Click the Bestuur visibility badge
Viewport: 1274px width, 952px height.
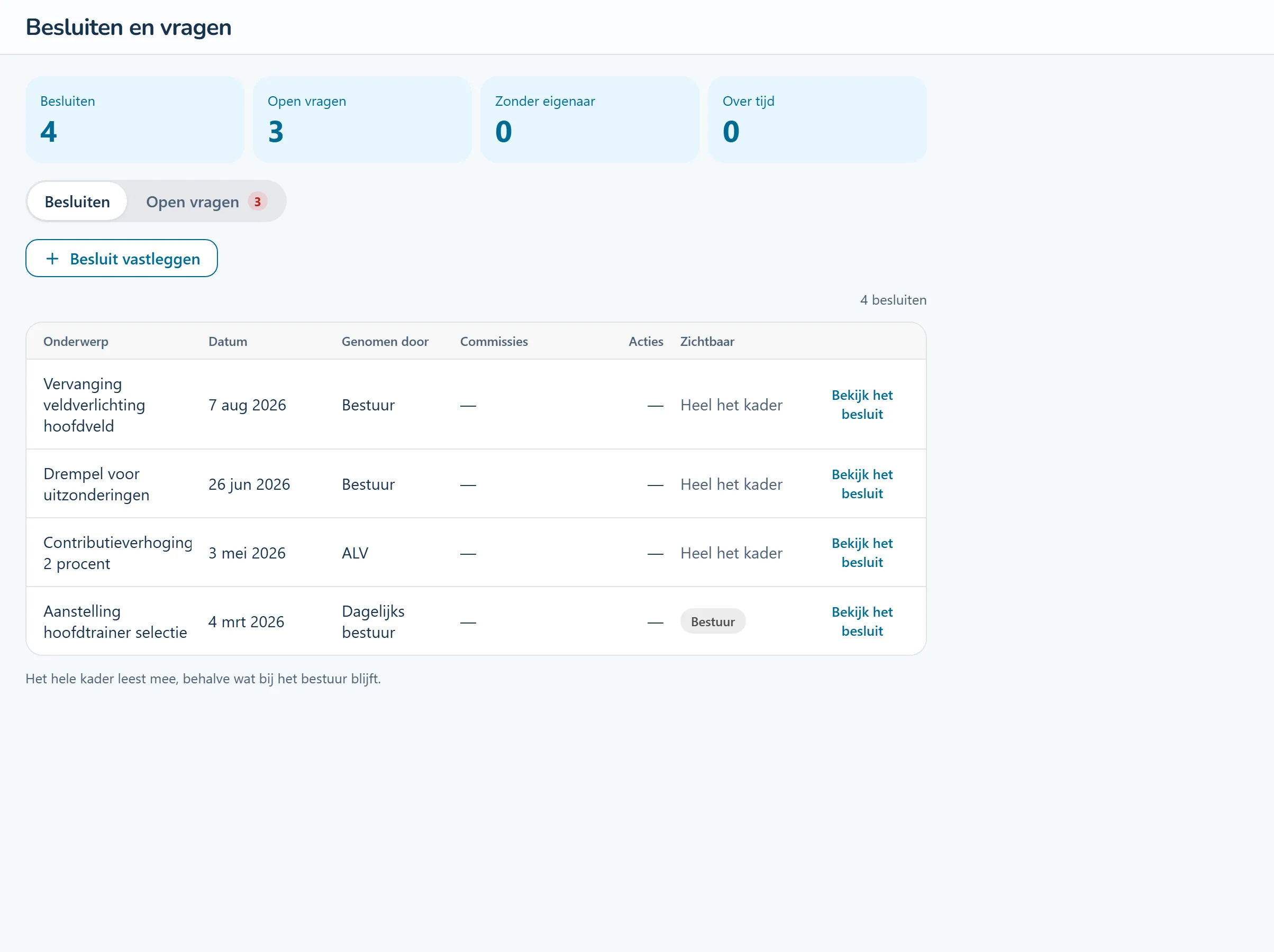tap(713, 621)
